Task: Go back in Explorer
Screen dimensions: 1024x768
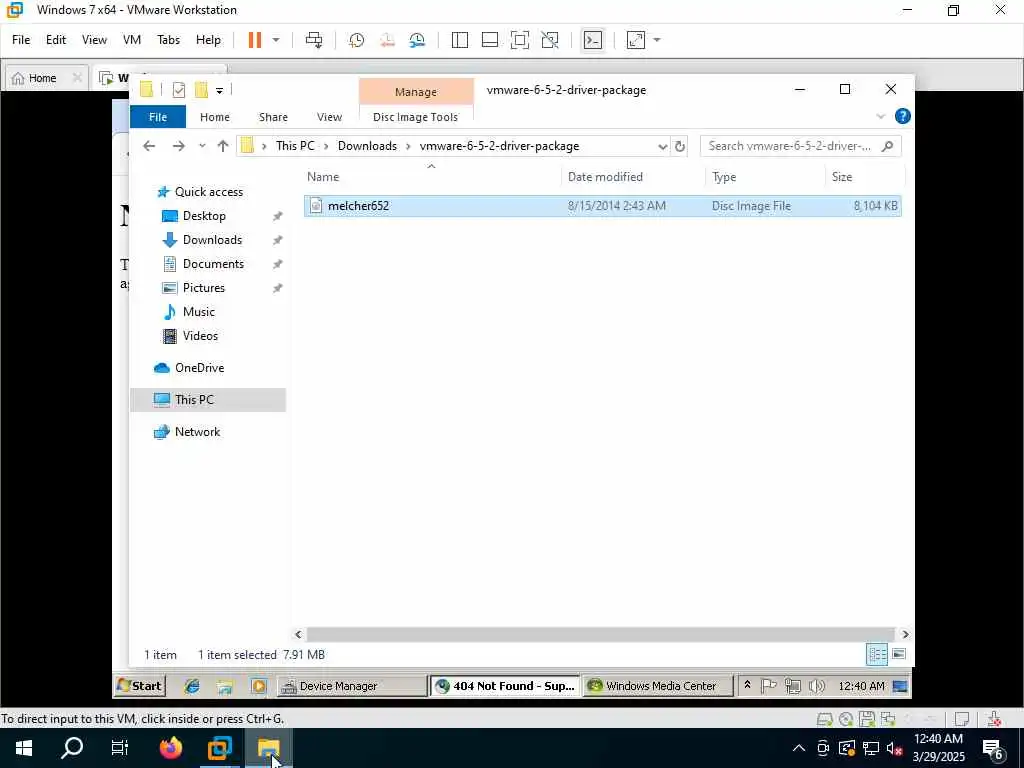Action: pos(149,146)
